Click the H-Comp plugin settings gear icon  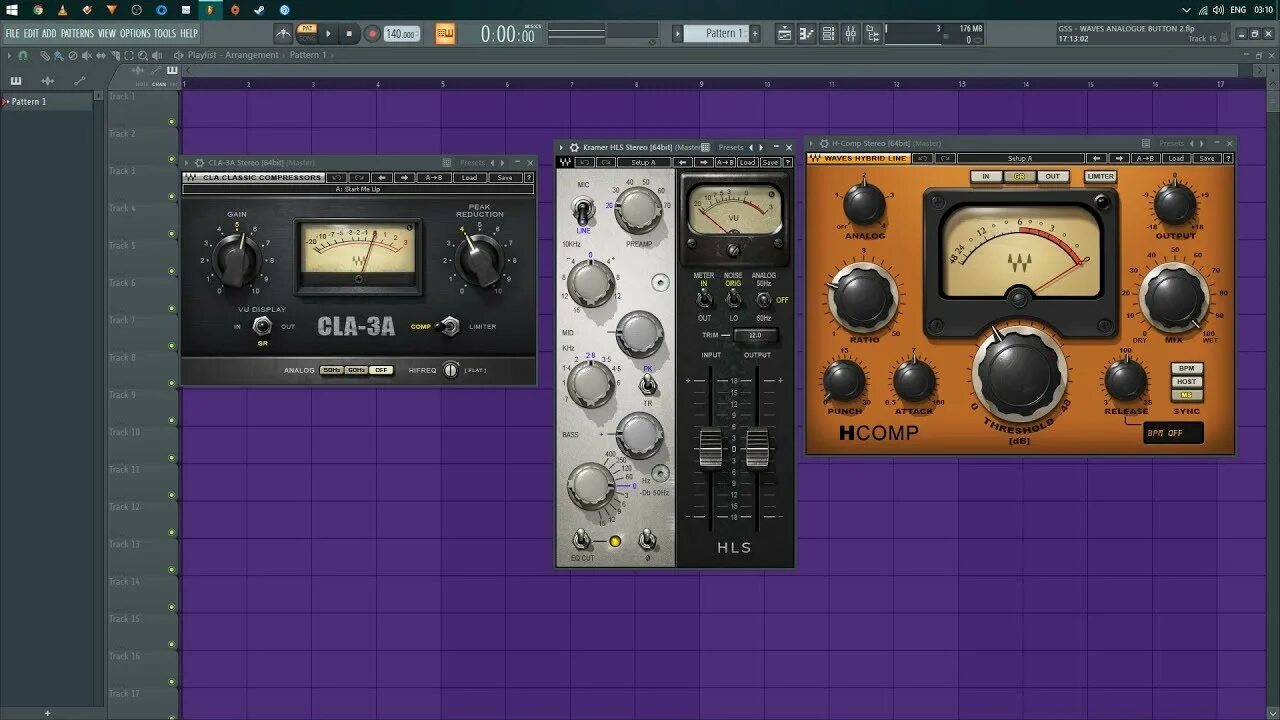tap(824, 143)
